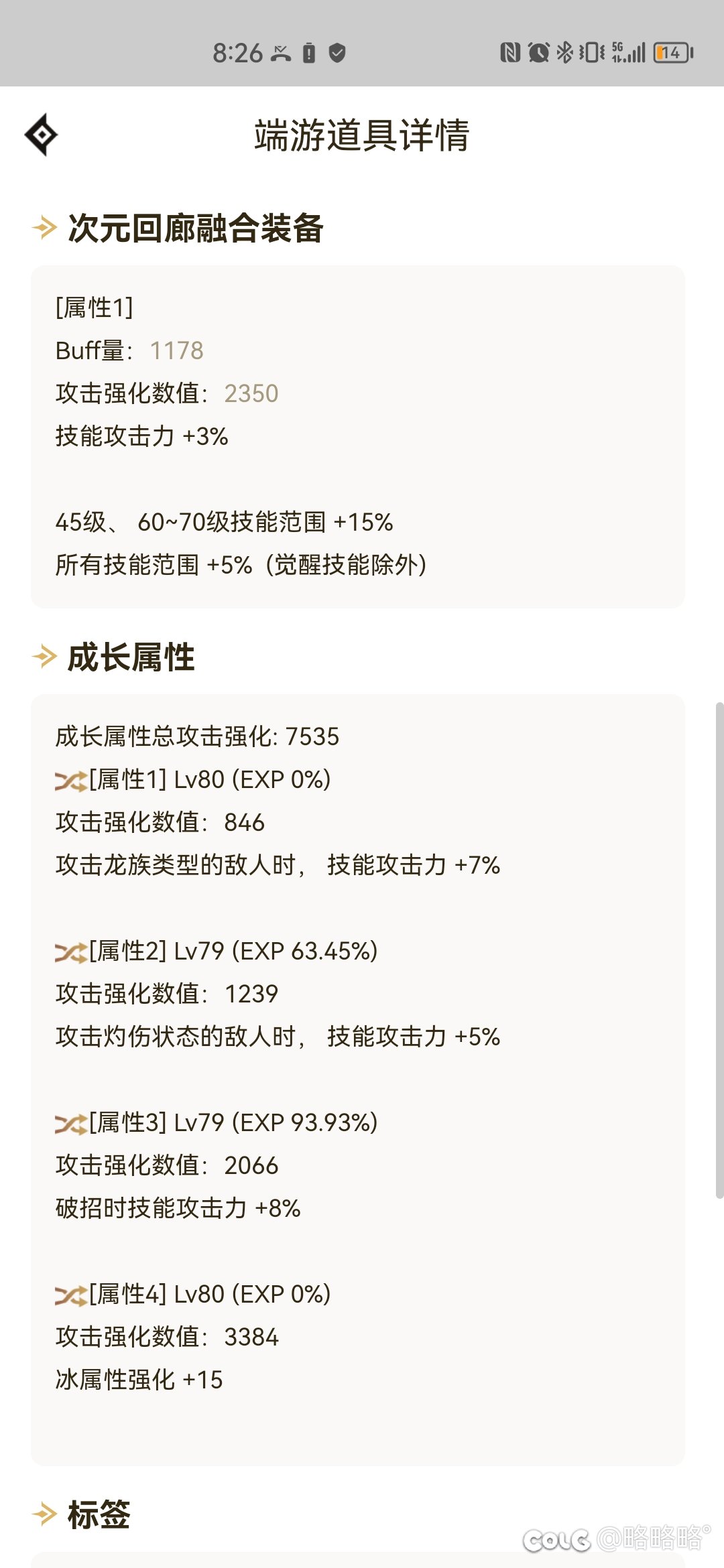Tap shuffle icon beside 属性4 Lv80
This screenshot has height=1568, width=724.
tap(70, 1295)
